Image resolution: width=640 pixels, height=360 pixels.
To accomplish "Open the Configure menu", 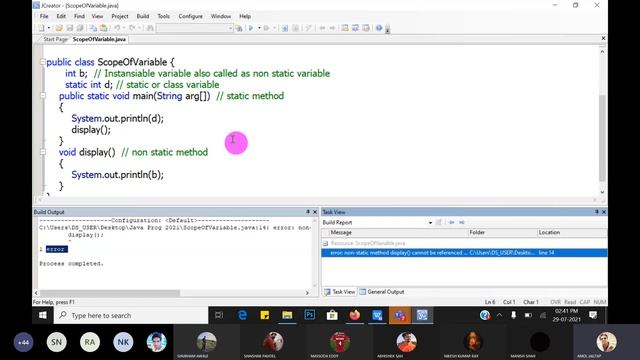I will 191,16.
